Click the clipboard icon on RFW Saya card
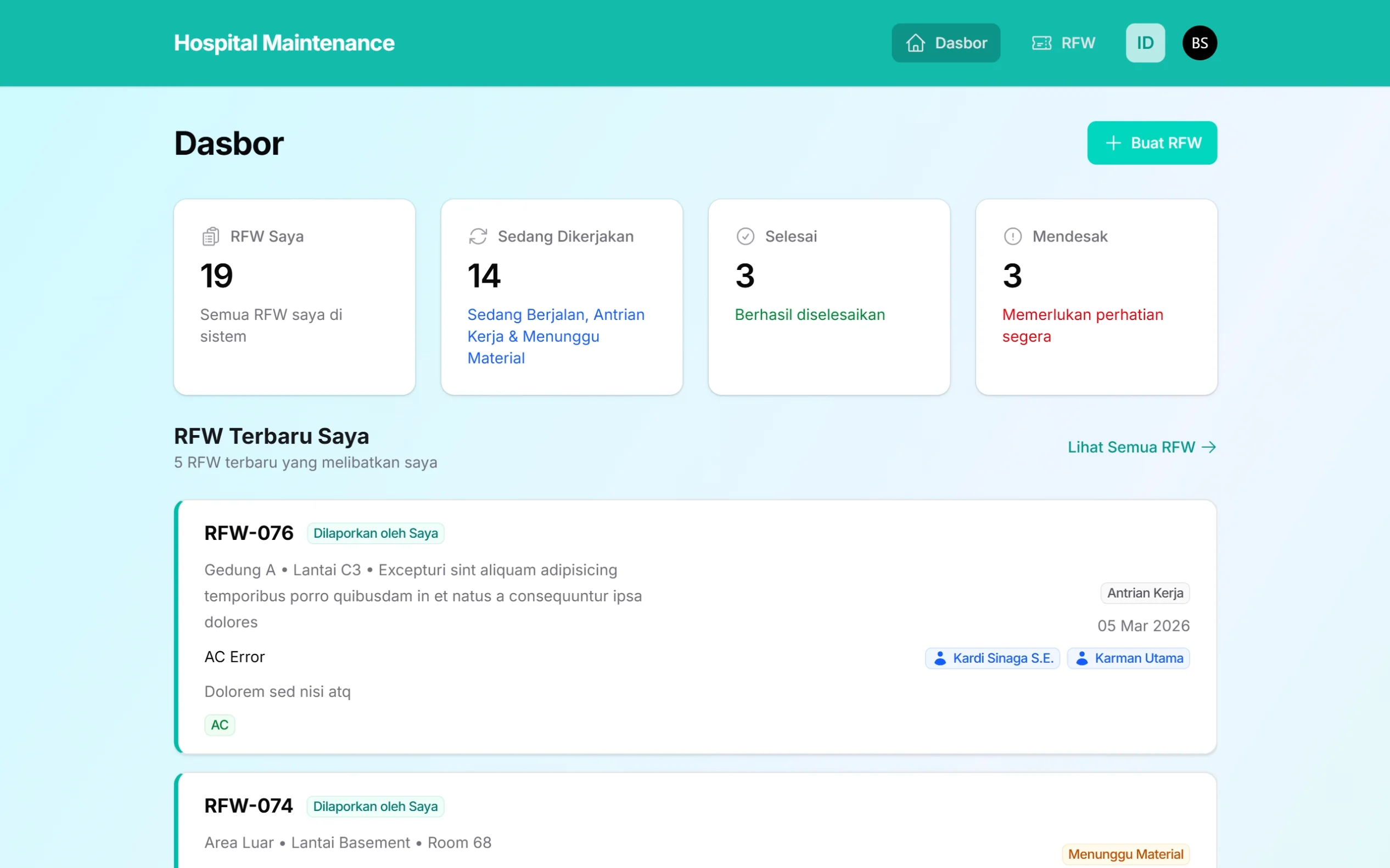This screenshot has height=868, width=1390. (x=211, y=236)
